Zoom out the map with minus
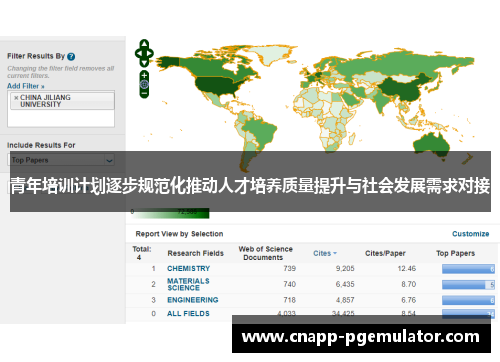Image resolution: width=500 pixels, height=362 pixels. pyautogui.click(x=144, y=93)
